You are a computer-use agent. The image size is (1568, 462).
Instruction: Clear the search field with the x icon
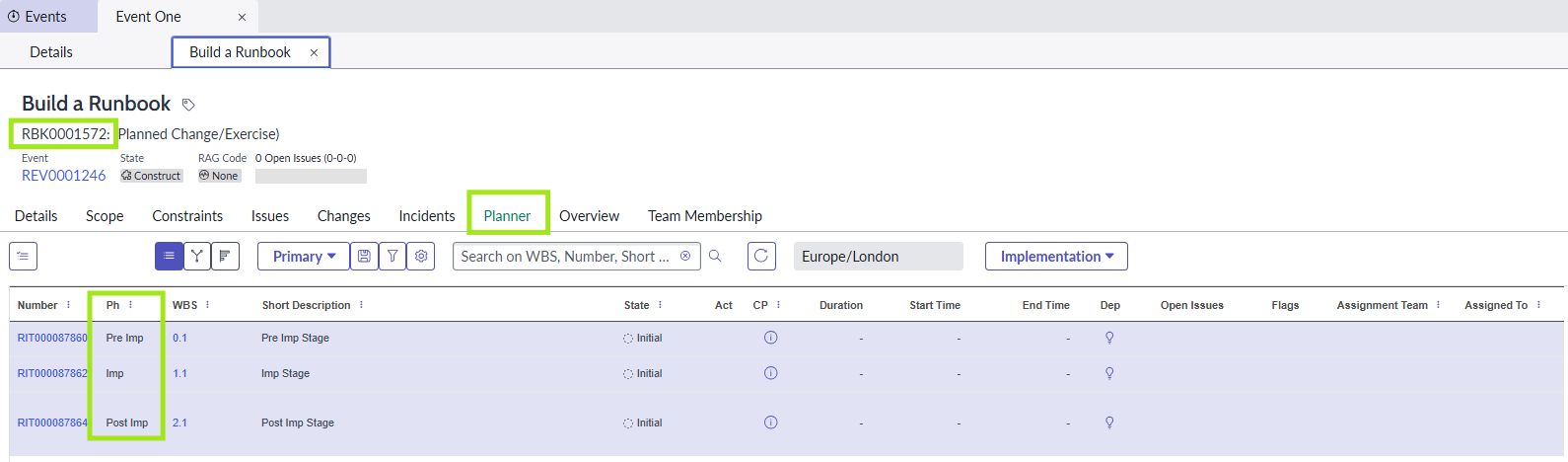click(685, 257)
